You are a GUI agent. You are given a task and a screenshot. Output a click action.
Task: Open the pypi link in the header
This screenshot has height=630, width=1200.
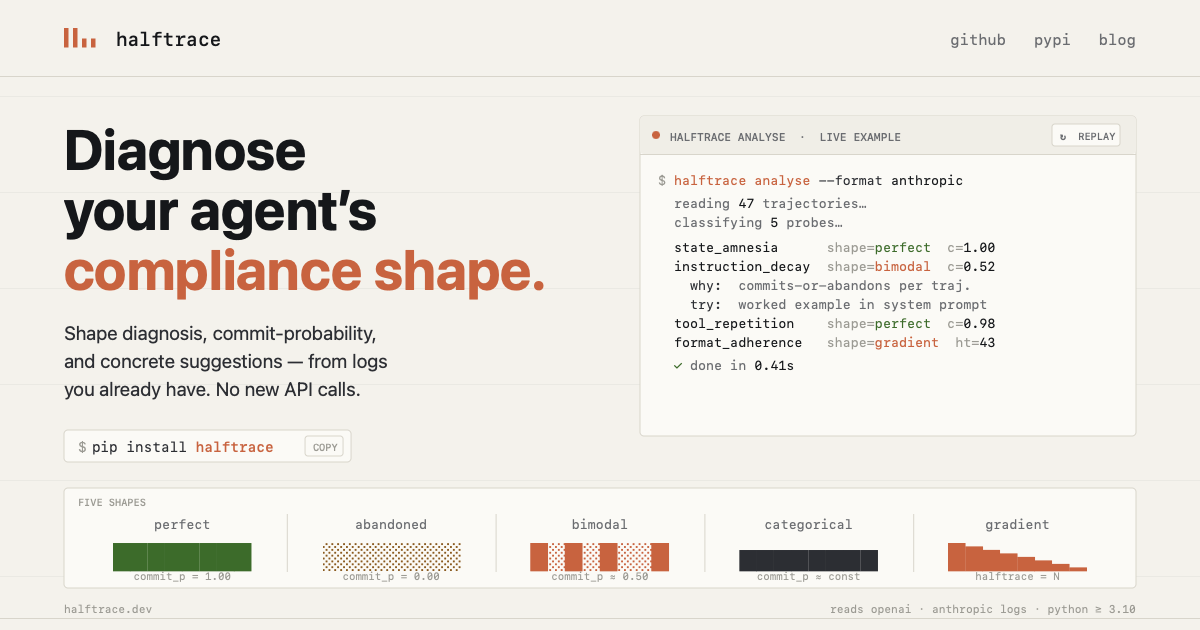(x=1052, y=40)
